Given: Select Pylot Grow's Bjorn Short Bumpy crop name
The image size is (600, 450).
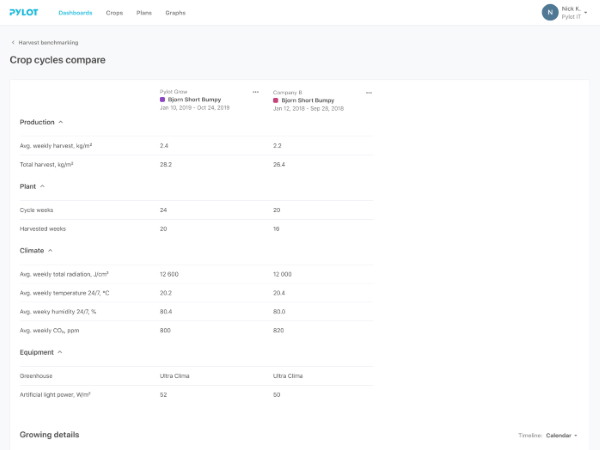Looking at the screenshot, I should coord(194,100).
